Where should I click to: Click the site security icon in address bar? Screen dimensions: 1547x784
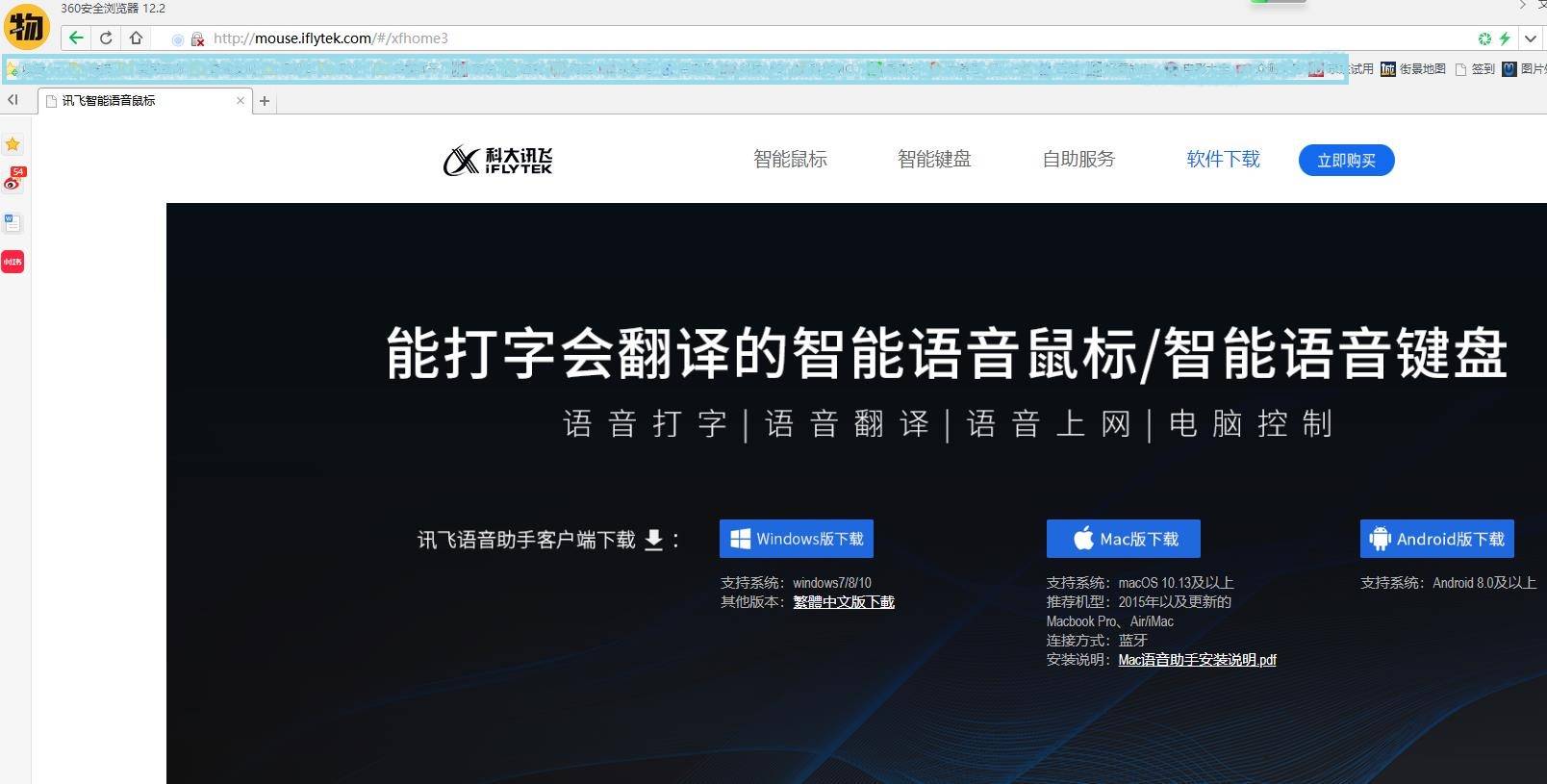[x=197, y=39]
